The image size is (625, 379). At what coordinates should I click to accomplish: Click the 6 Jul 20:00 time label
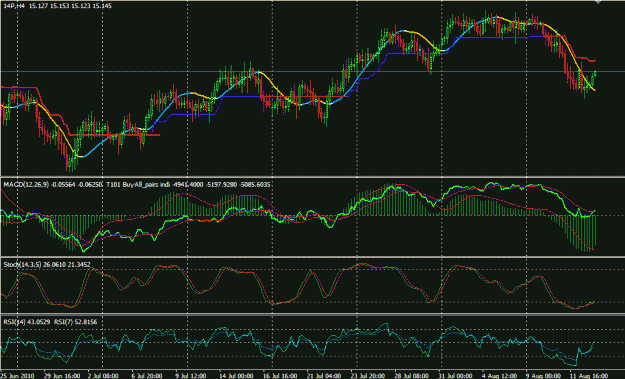[147, 376]
